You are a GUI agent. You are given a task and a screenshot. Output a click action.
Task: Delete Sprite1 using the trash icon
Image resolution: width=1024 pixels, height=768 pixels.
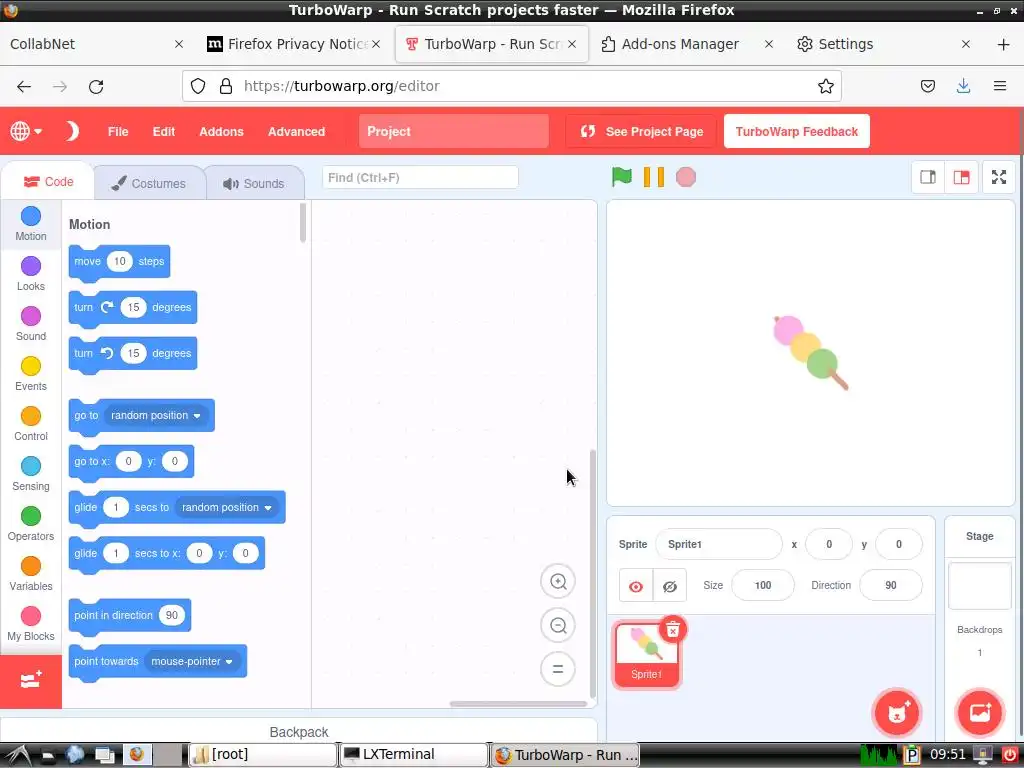point(673,630)
